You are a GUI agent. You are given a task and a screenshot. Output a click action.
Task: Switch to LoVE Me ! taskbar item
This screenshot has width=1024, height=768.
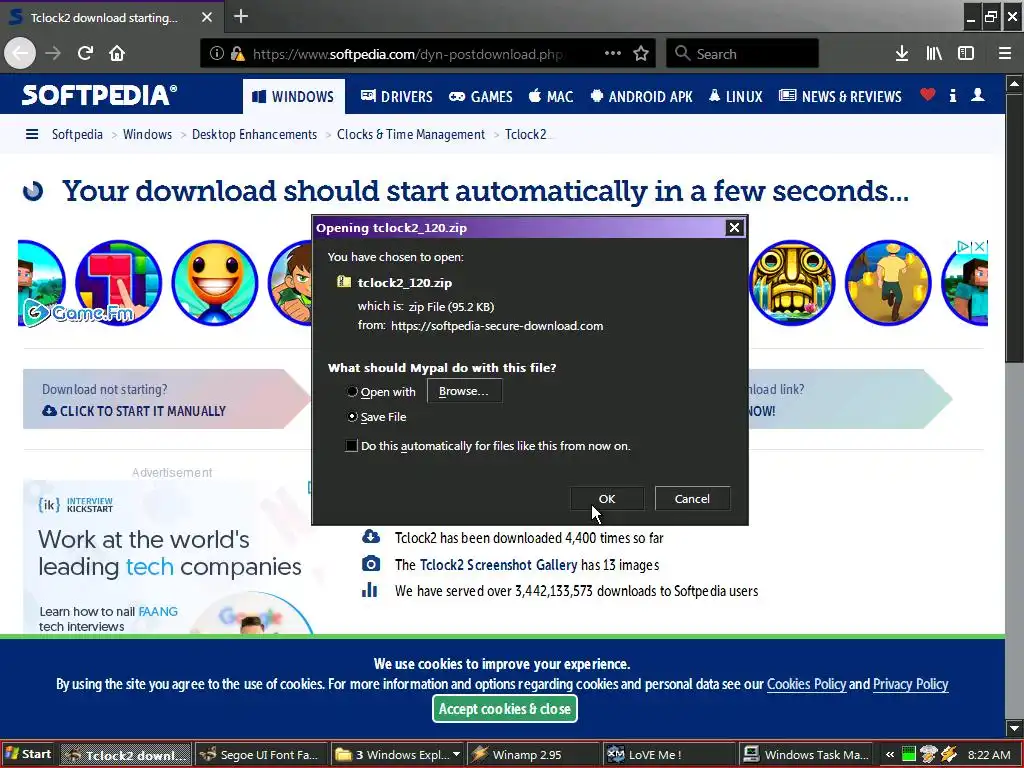[x=667, y=754]
